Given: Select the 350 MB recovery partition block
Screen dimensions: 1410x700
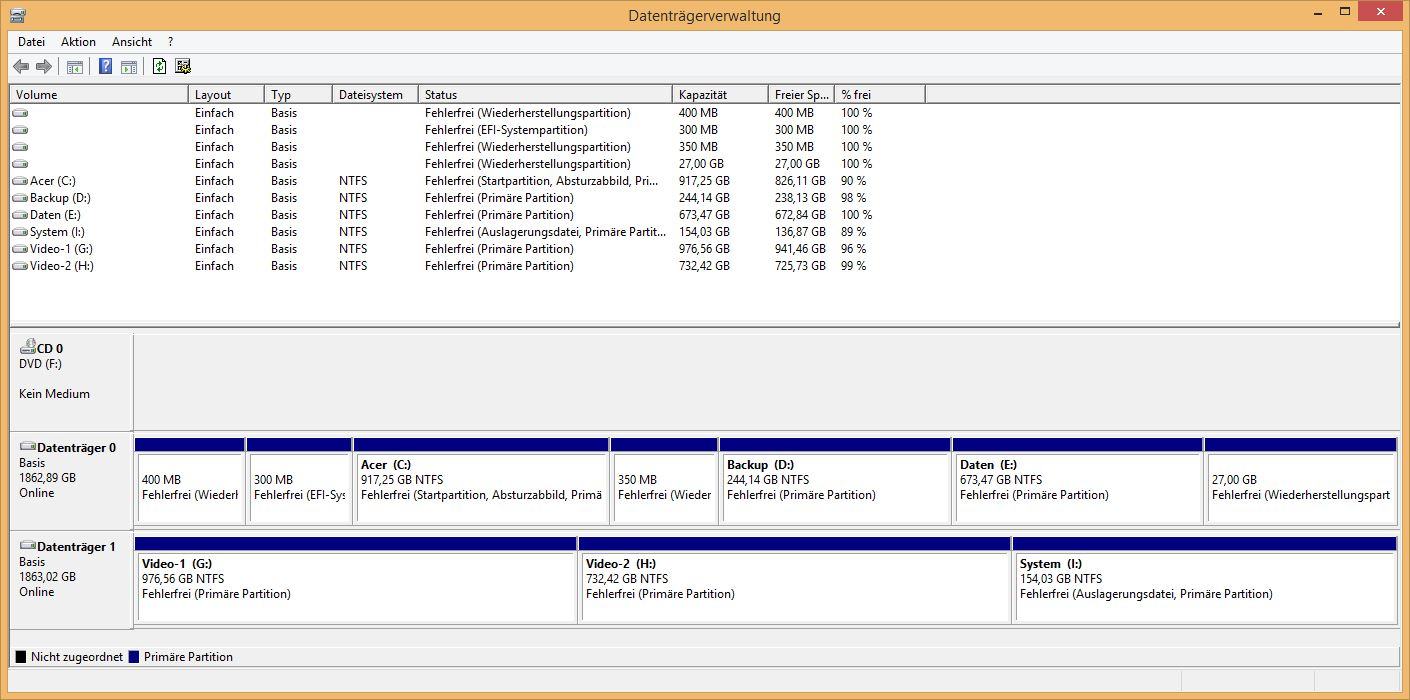Looking at the screenshot, I should [664, 480].
